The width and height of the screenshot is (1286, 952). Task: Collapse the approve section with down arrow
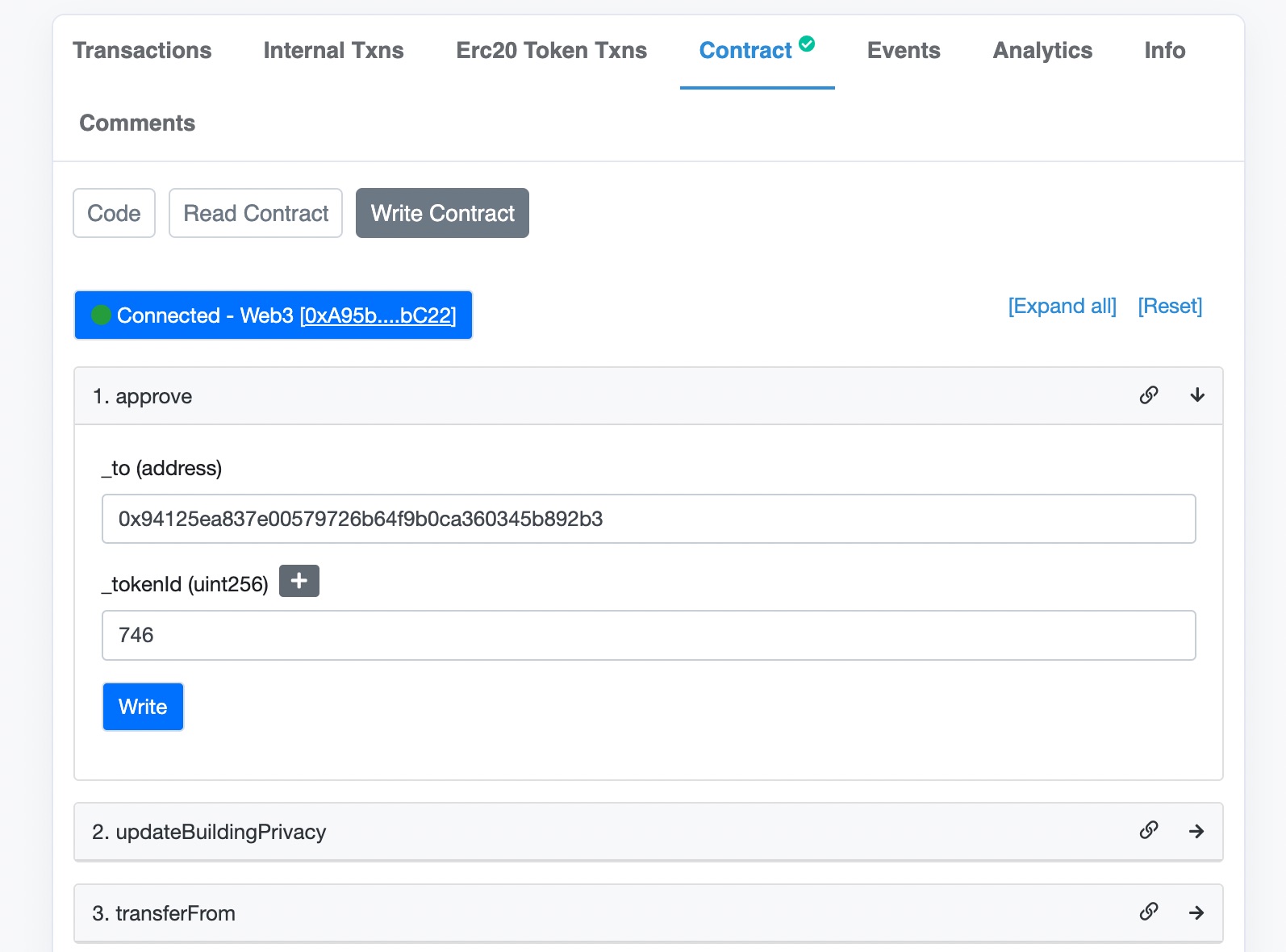pyautogui.click(x=1197, y=395)
